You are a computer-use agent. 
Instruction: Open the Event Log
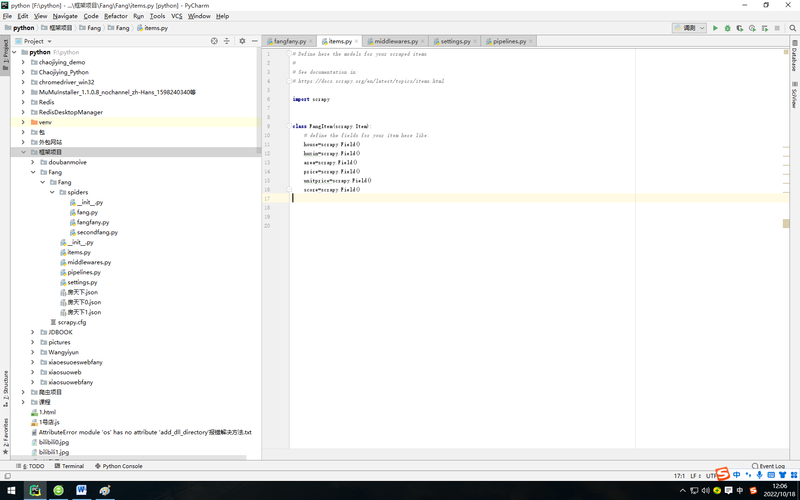768,466
